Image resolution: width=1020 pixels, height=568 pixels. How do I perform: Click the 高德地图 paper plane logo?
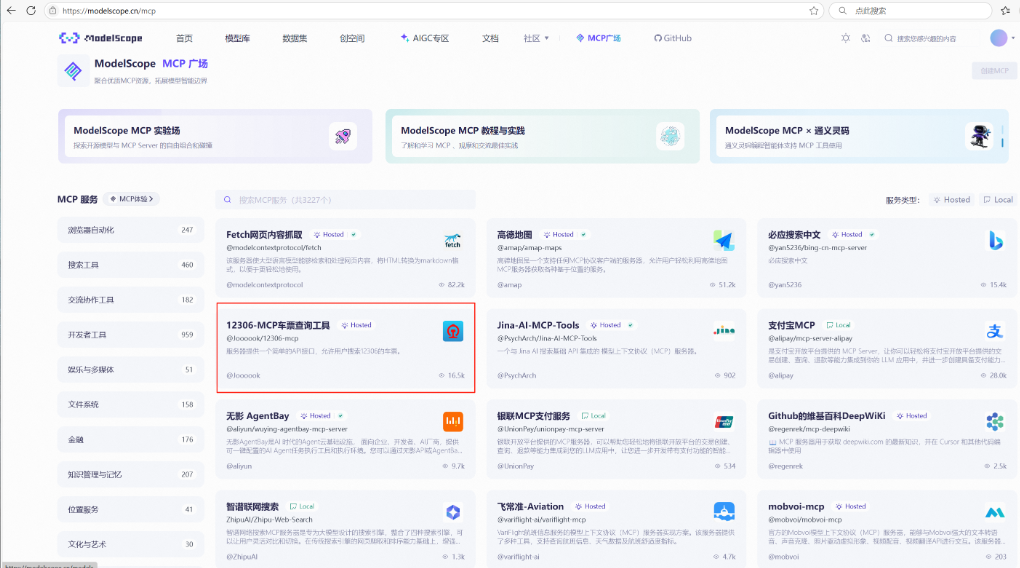723,241
